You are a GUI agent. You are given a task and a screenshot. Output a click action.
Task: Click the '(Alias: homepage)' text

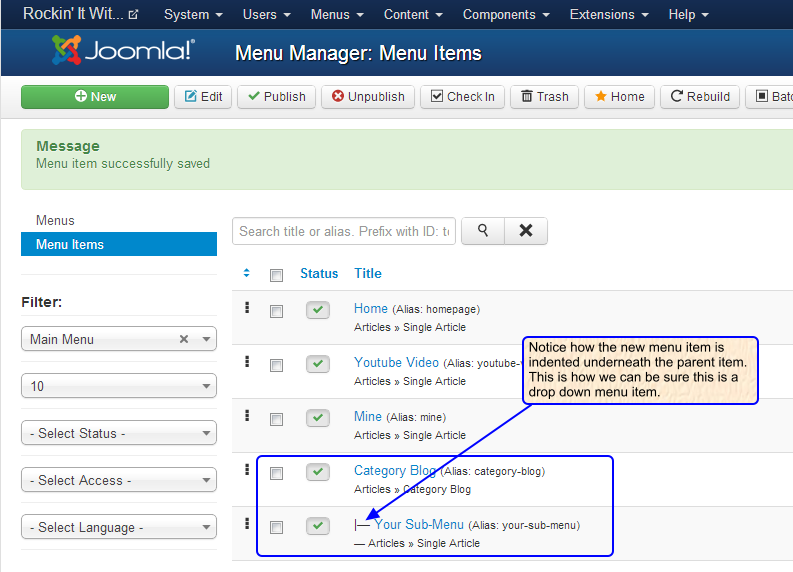[436, 310]
